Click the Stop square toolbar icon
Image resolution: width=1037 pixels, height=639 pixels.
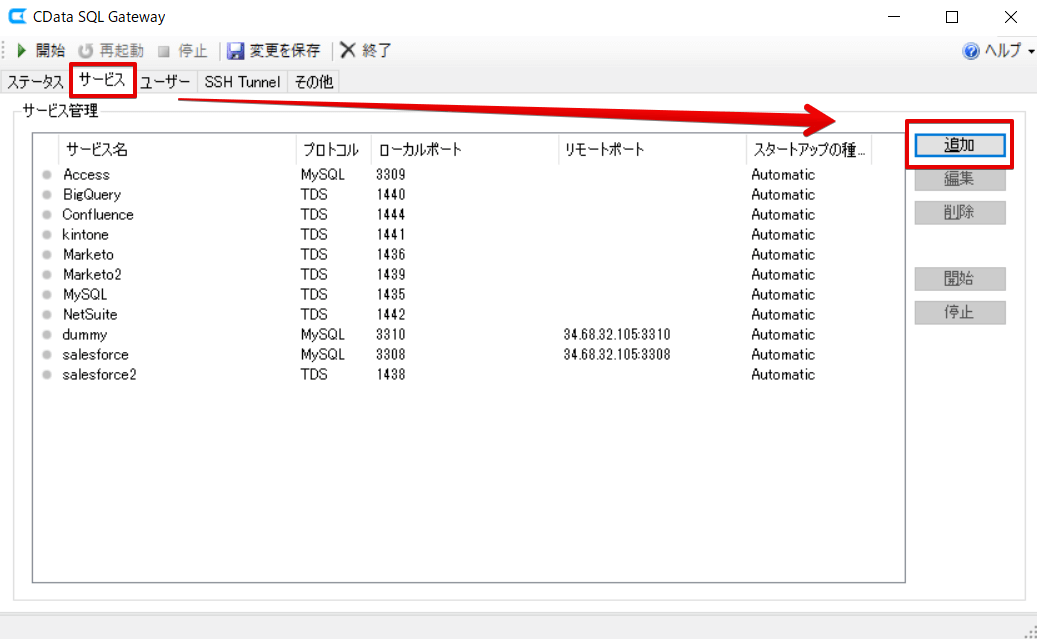(164, 51)
